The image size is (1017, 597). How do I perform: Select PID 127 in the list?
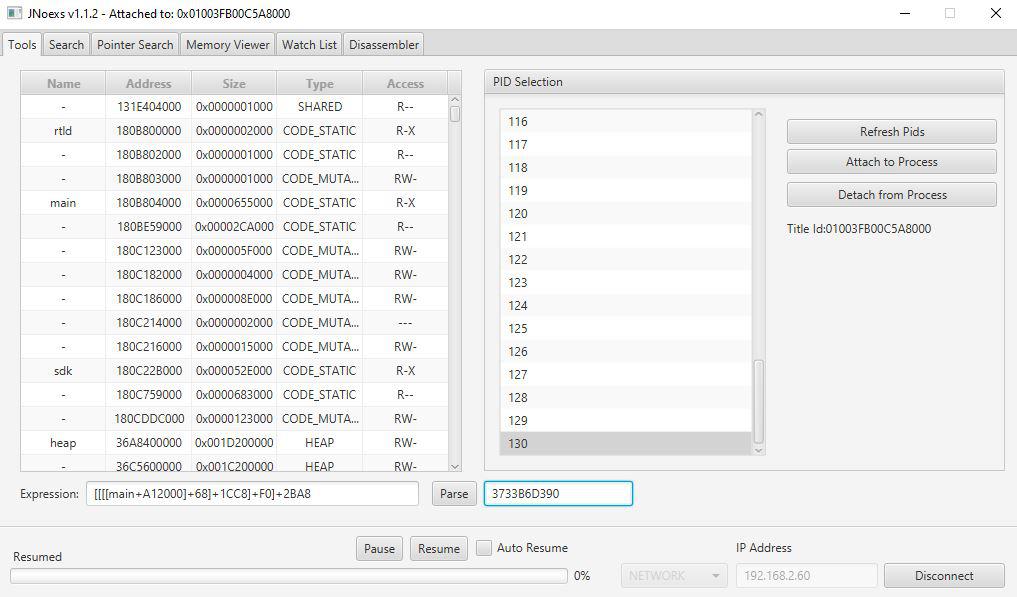[625, 374]
